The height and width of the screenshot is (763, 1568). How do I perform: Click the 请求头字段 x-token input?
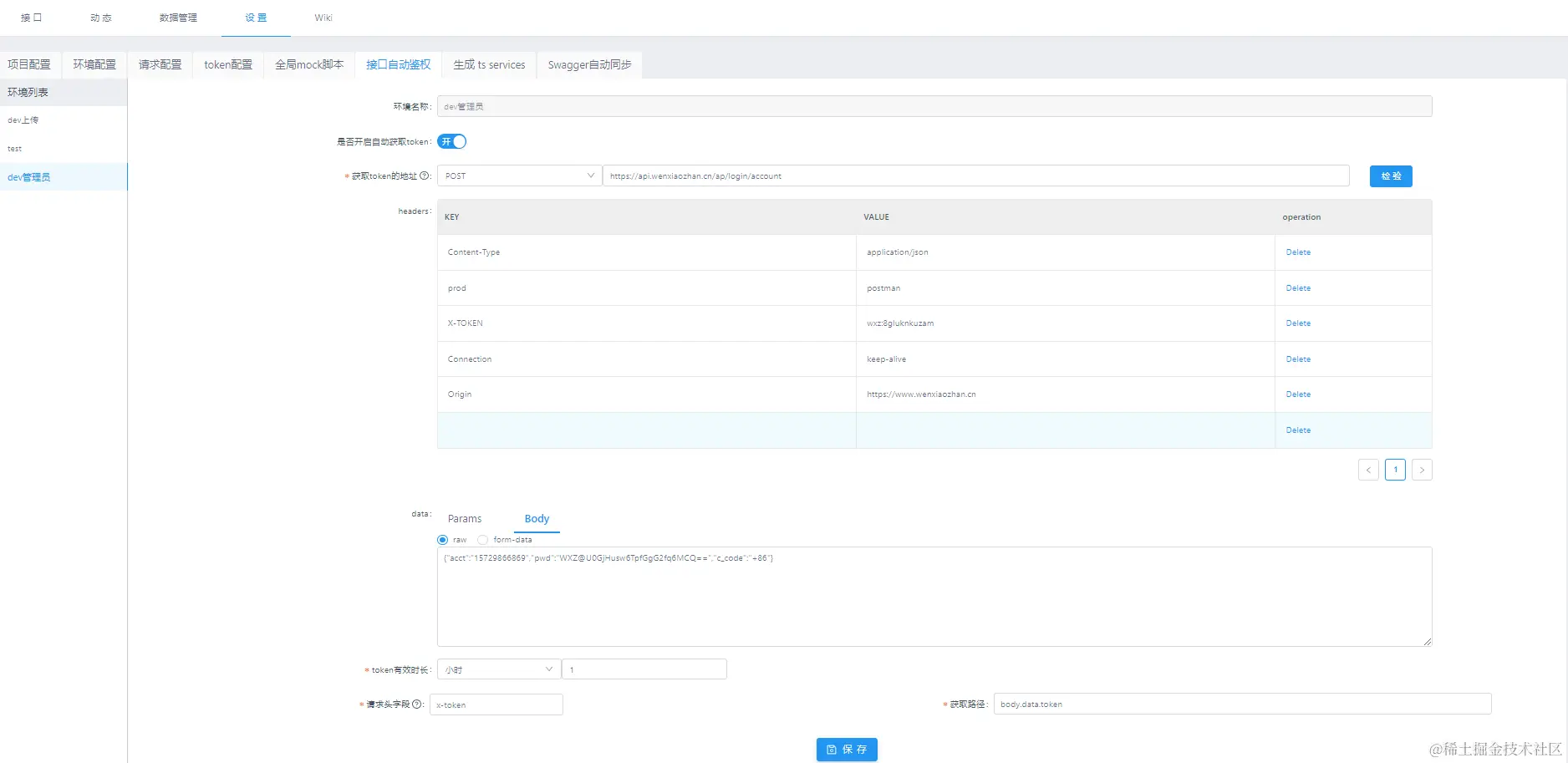[496, 705]
